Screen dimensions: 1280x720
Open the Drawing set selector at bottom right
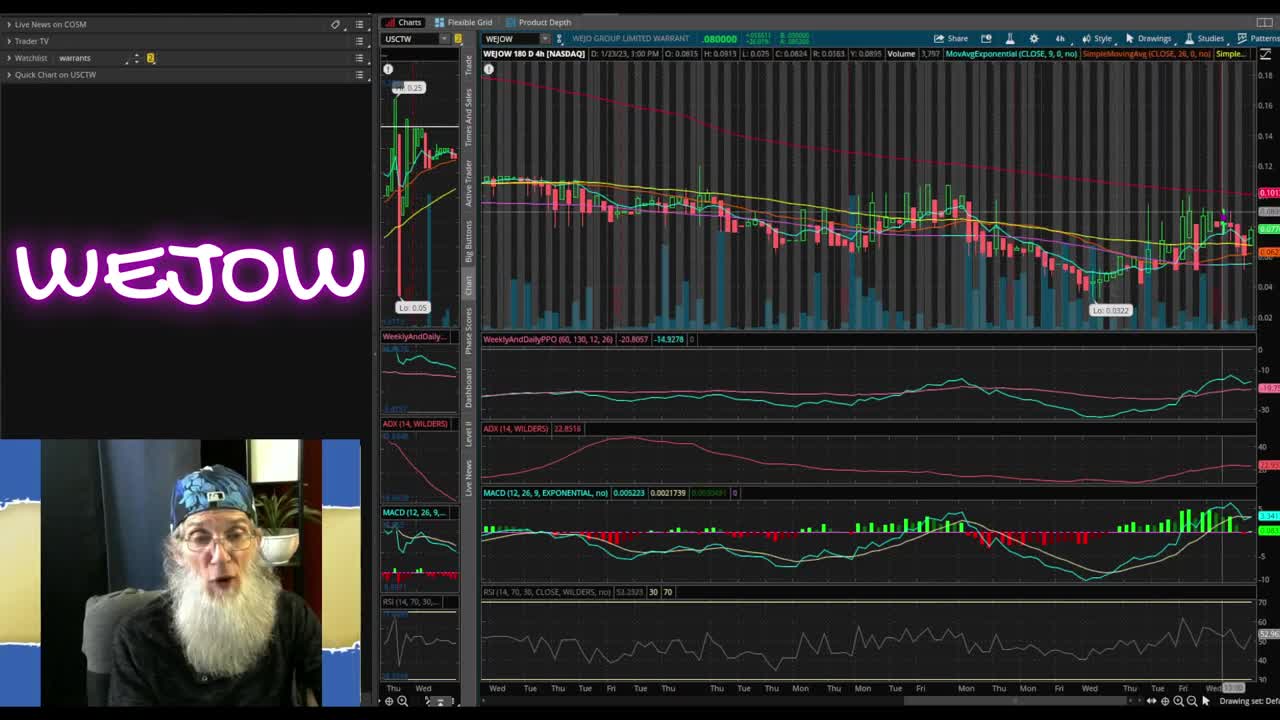pyautogui.click(x=1249, y=701)
